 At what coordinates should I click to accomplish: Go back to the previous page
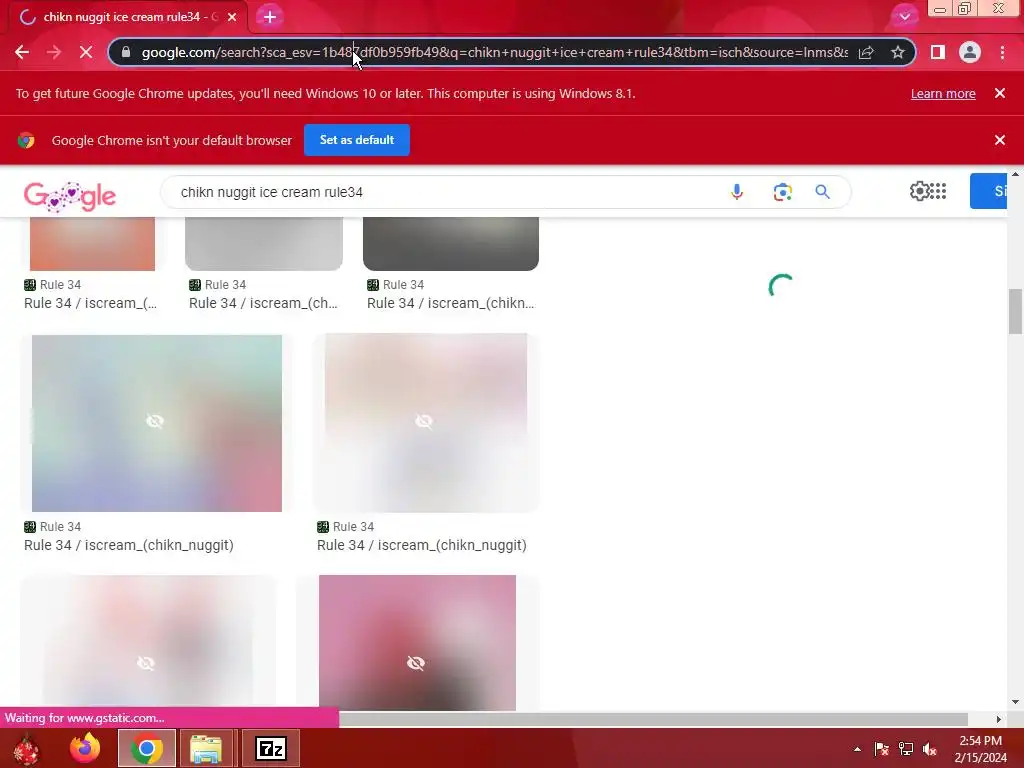[x=22, y=52]
